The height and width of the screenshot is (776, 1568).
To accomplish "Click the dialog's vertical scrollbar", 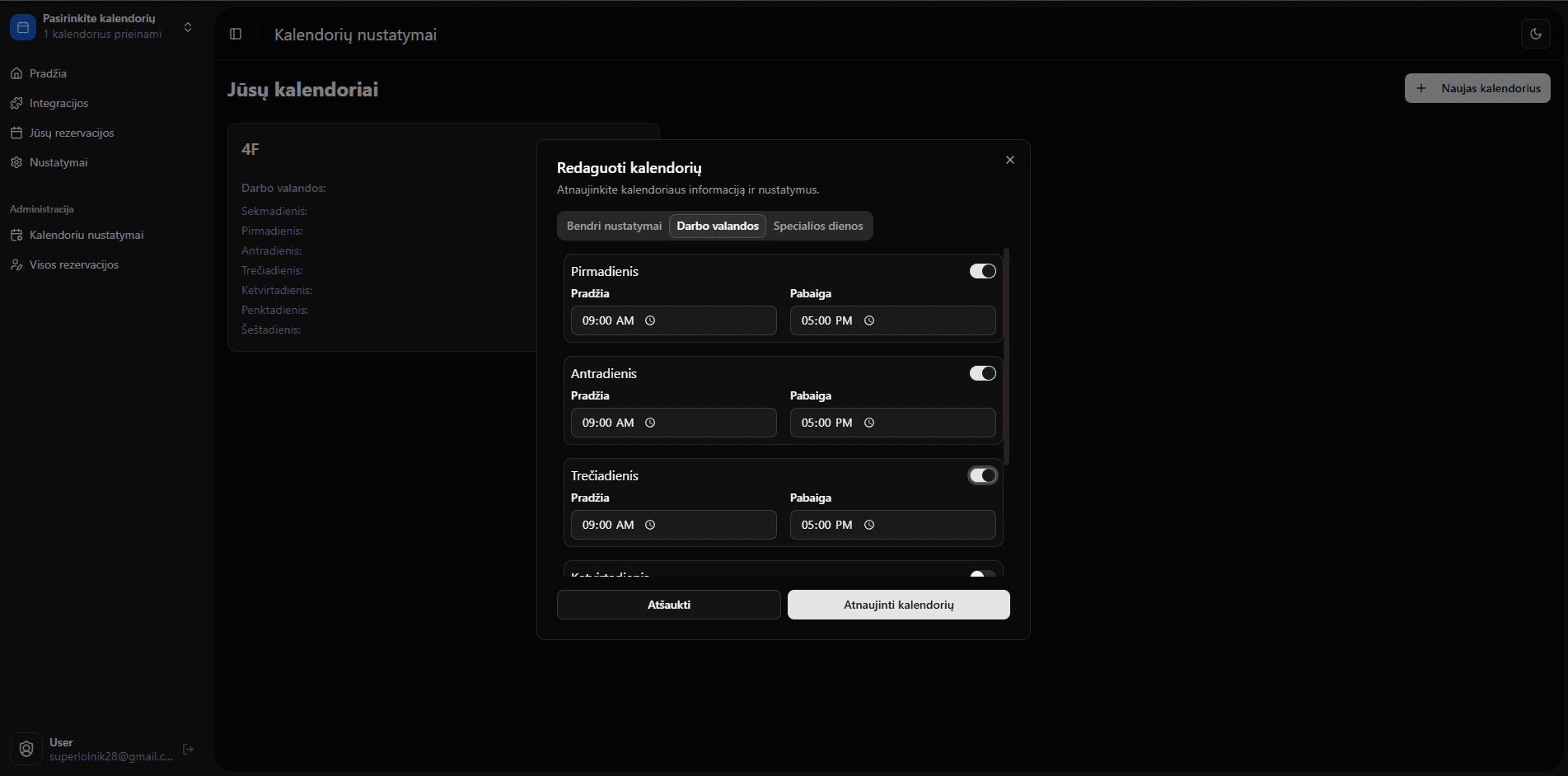I will click(1007, 356).
